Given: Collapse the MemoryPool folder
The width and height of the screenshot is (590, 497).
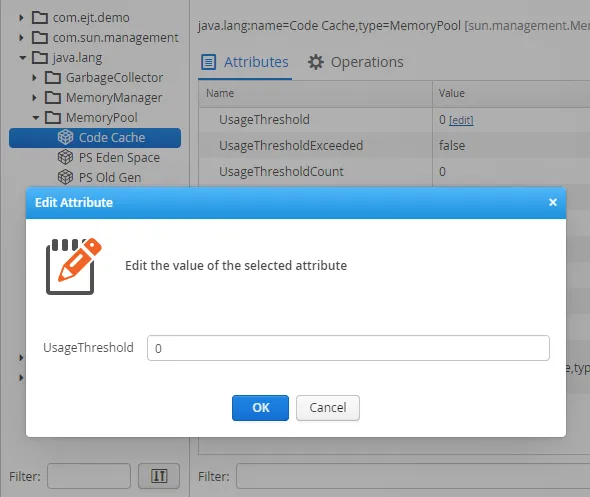Looking at the screenshot, I should [x=36, y=118].
